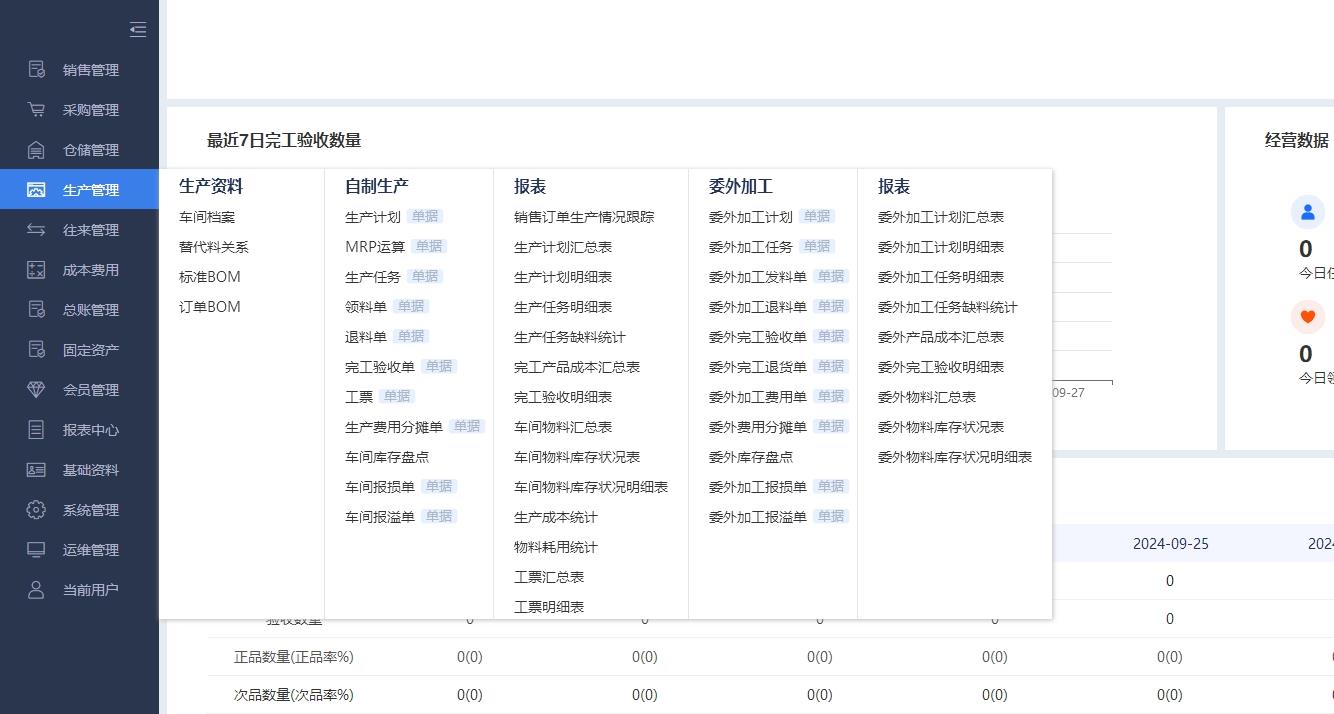Expand the 总账管理 sidebar menu
This screenshot has width=1334, height=714.
[x=90, y=310]
